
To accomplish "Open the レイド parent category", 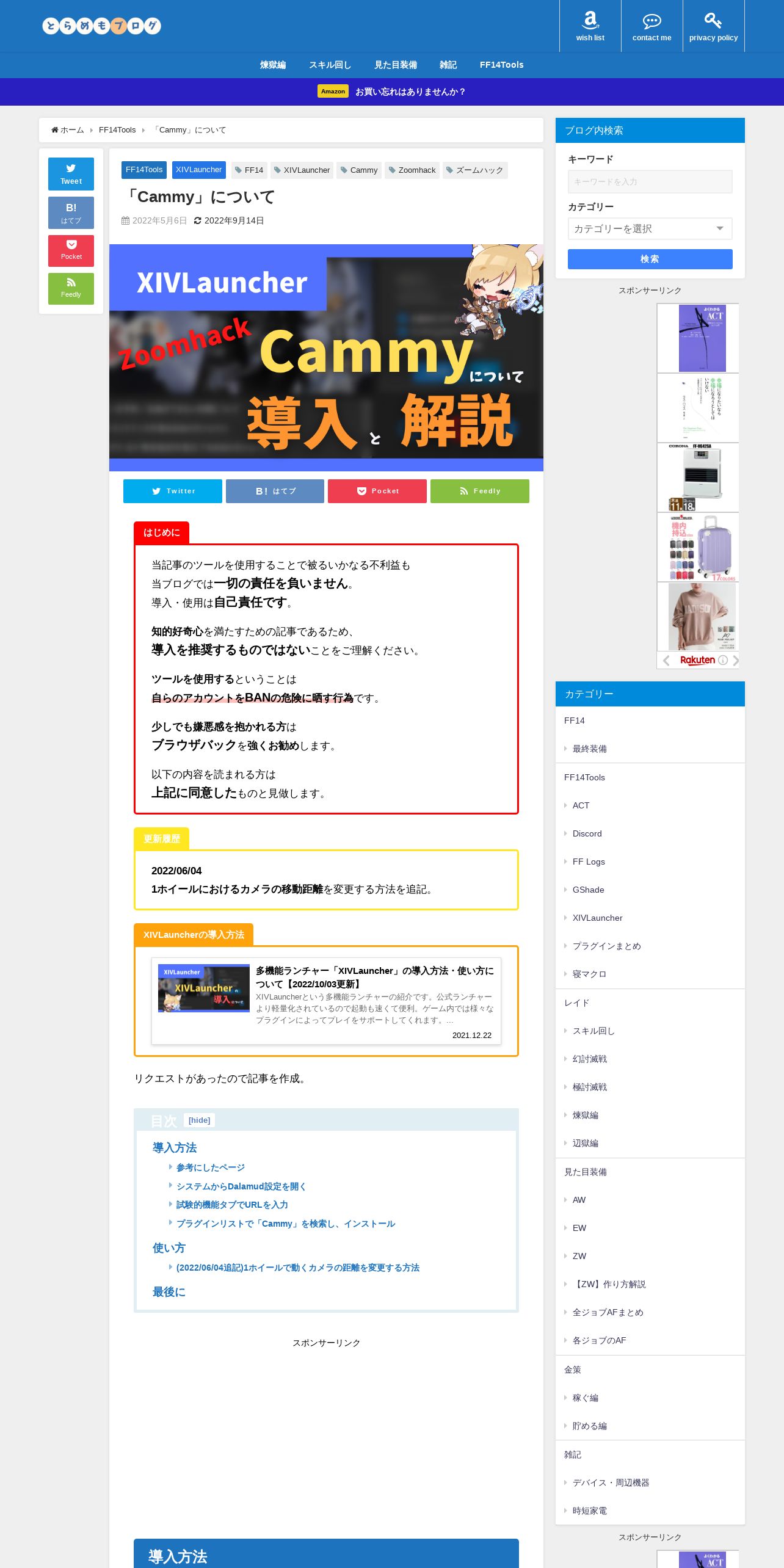I will 576,1003.
